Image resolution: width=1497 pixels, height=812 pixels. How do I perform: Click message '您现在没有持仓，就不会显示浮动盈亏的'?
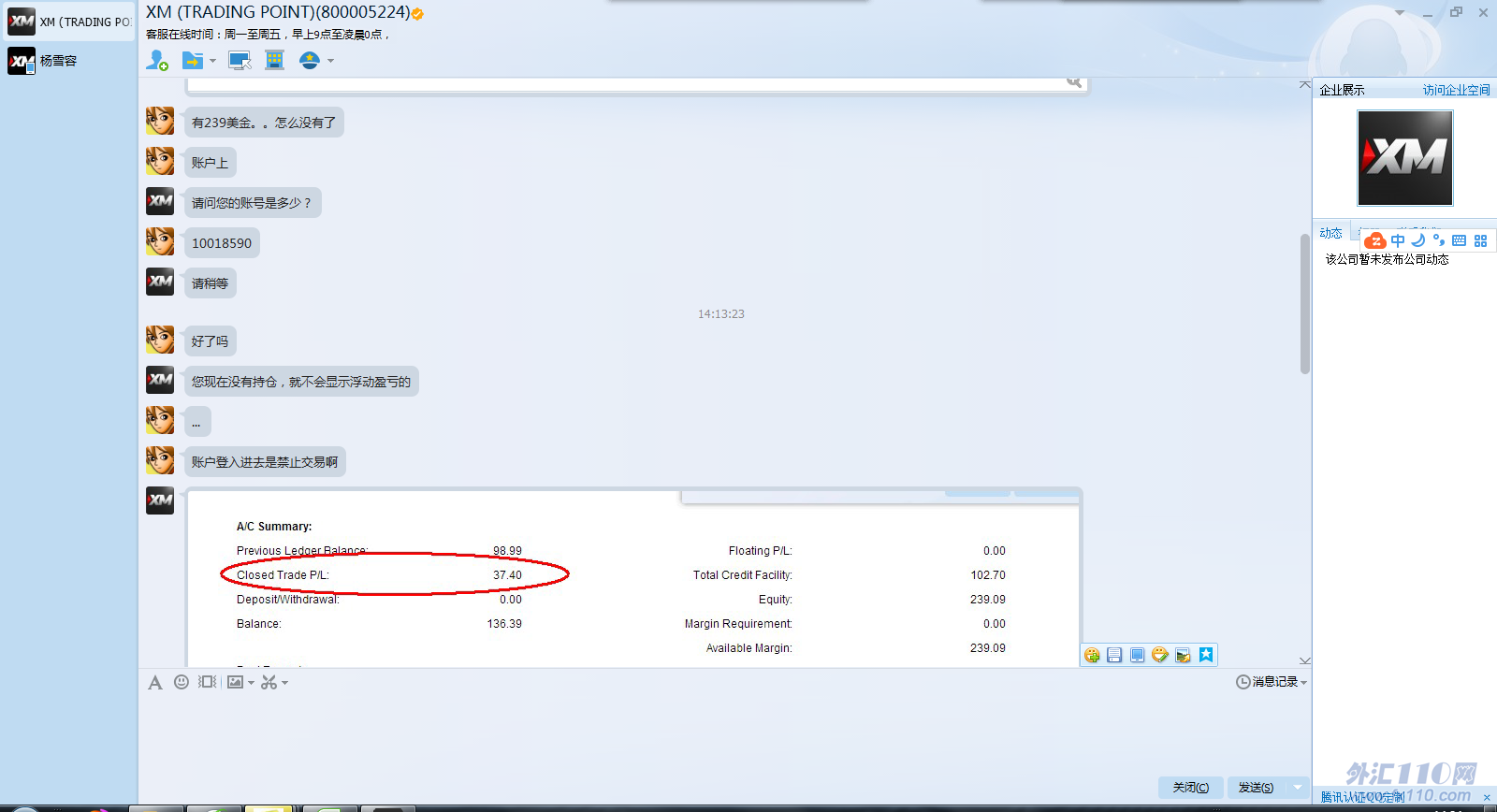coord(301,382)
